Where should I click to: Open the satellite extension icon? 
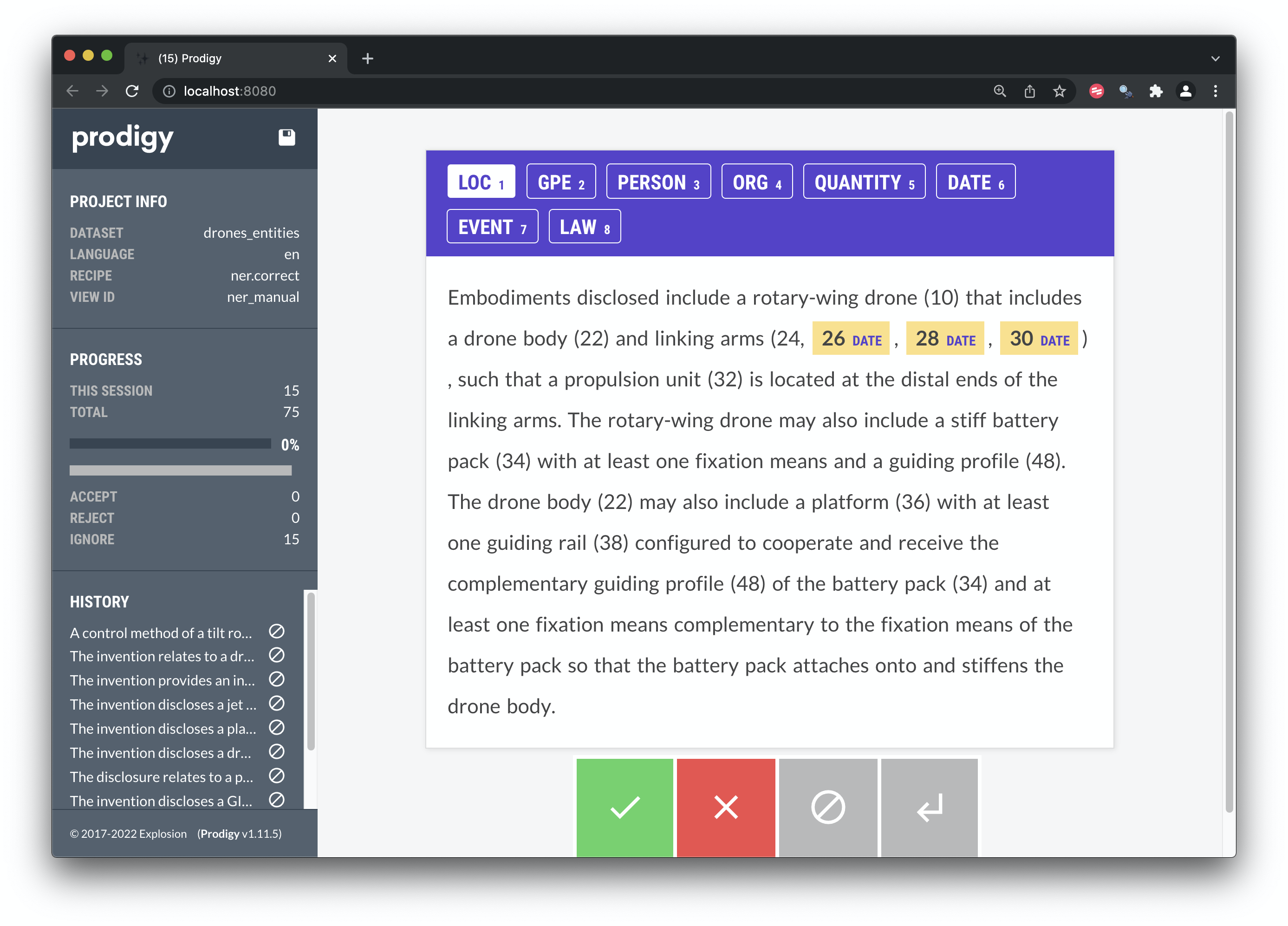point(1125,91)
